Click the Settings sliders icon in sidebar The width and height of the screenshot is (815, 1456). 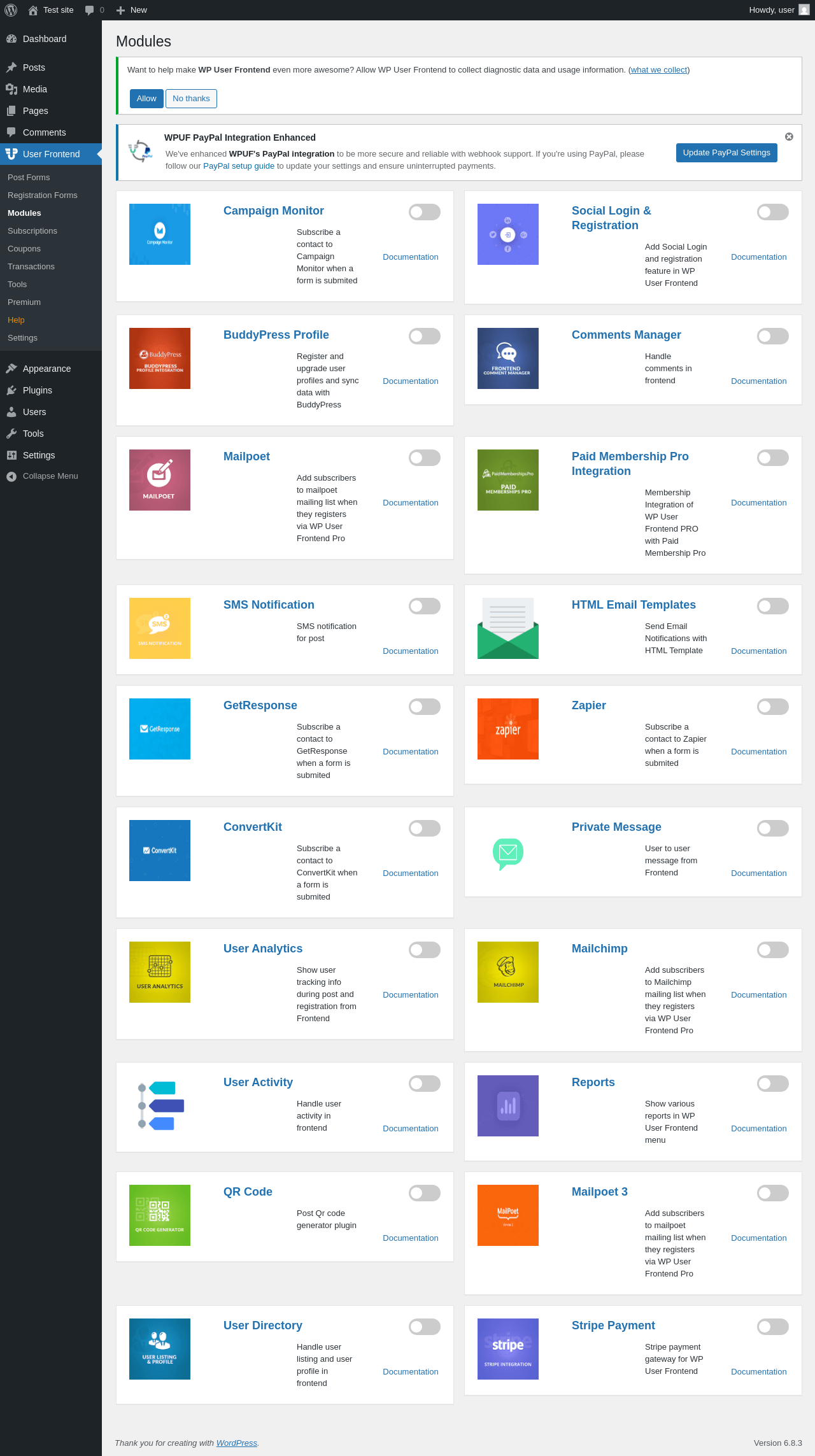11,455
